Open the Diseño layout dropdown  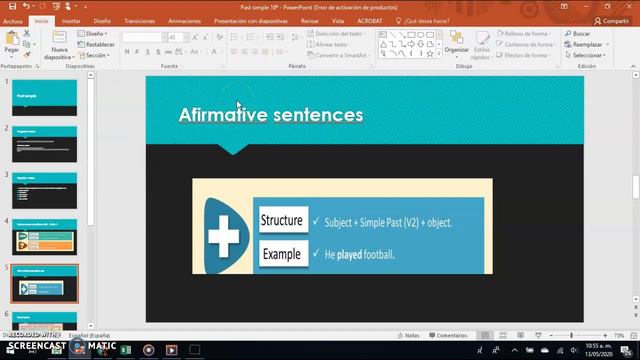pyautogui.click(x=93, y=34)
